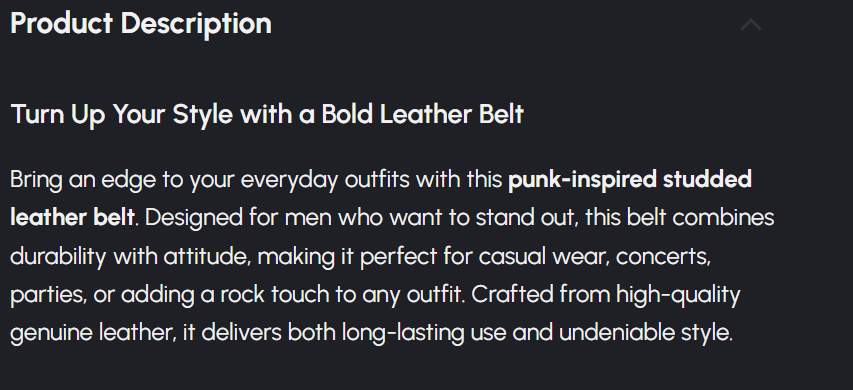Click the Product Description heading
The width and height of the screenshot is (853, 390).
[141, 24]
